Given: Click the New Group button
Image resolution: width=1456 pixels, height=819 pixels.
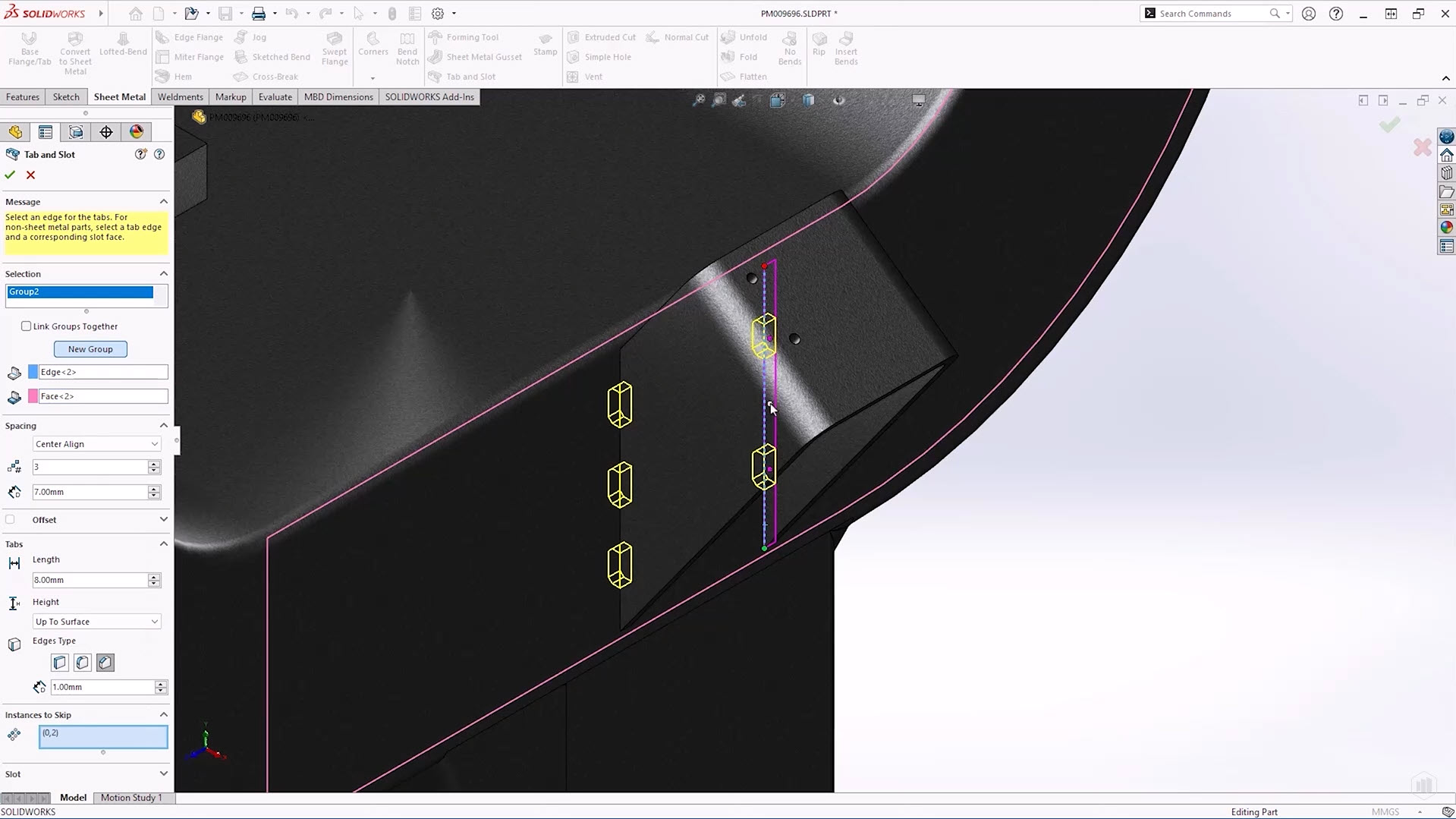Looking at the screenshot, I should (90, 349).
